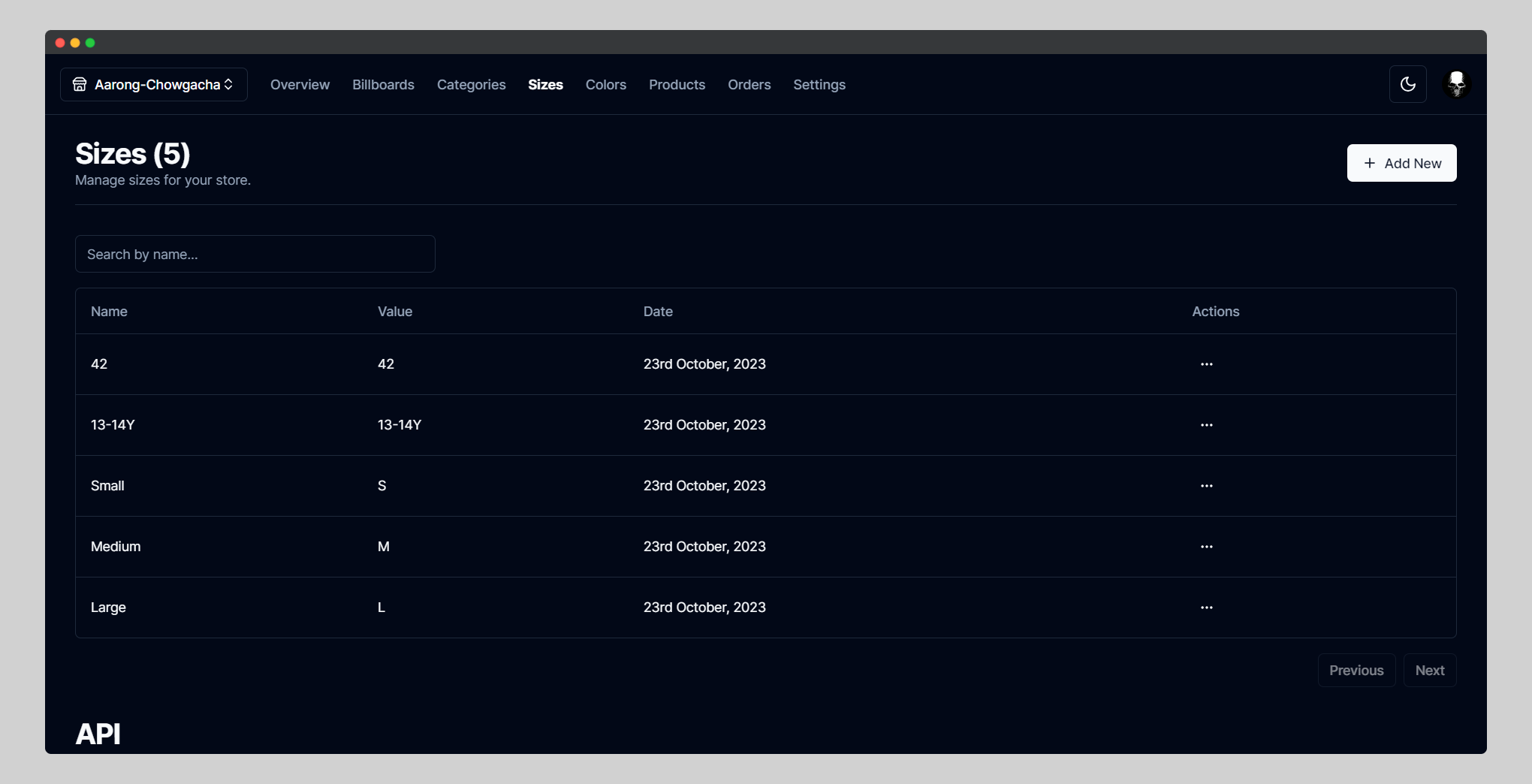Open the Colors page
Viewport: 1532px width, 784px height.
pos(605,85)
